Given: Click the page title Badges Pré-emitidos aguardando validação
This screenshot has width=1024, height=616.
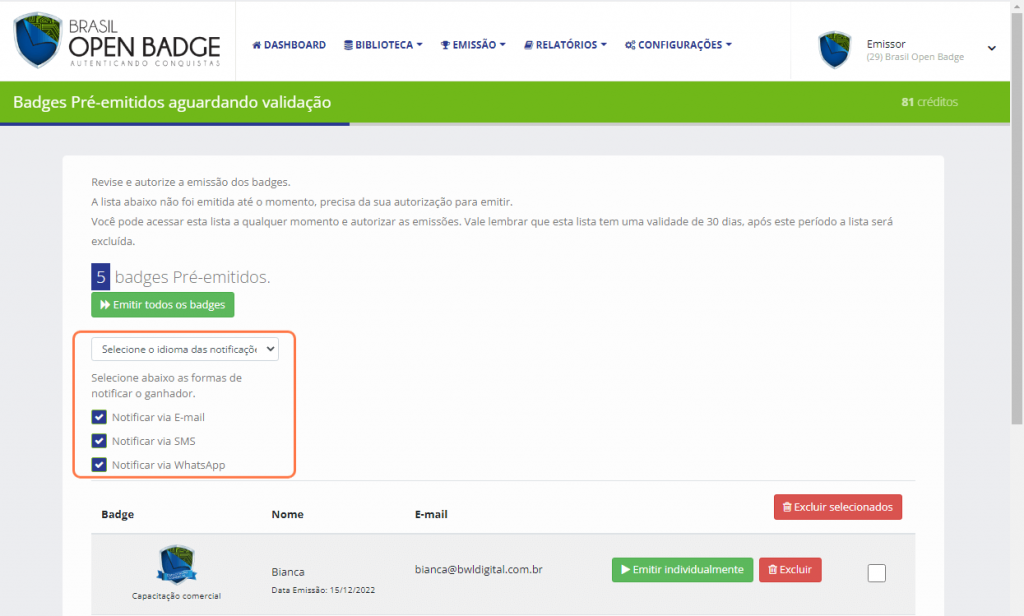Looking at the screenshot, I should click(x=172, y=102).
